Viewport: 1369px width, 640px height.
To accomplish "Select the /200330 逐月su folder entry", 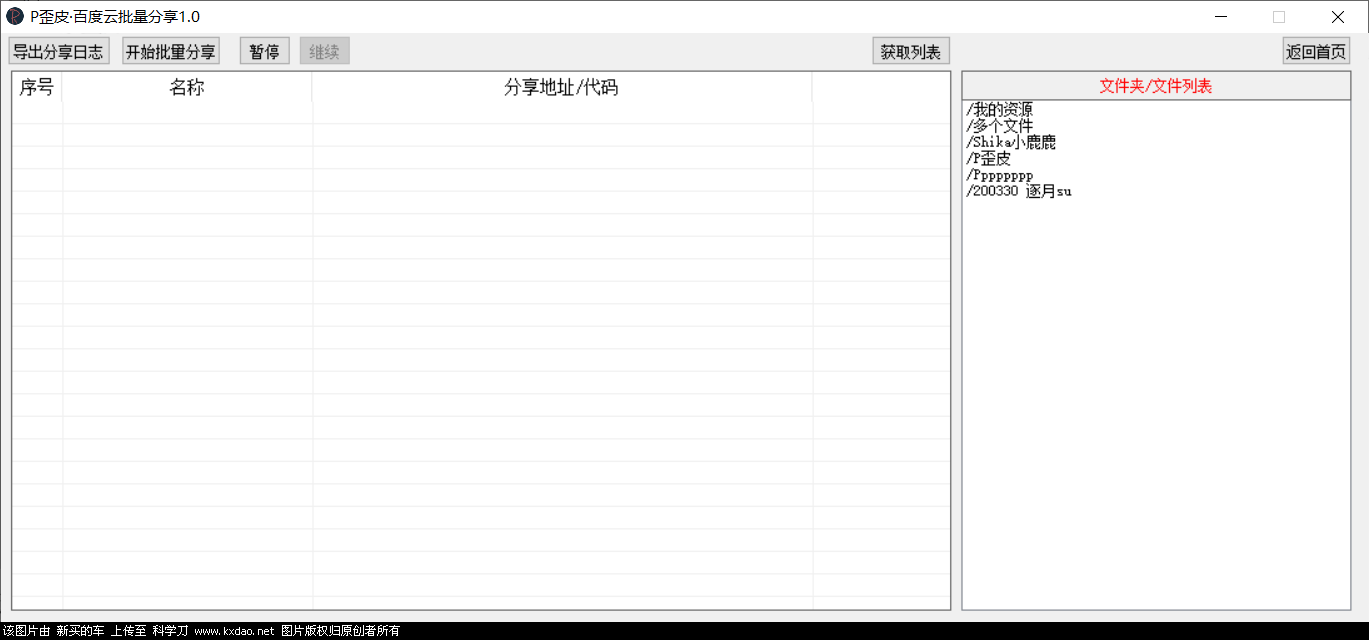I will pos(1019,191).
